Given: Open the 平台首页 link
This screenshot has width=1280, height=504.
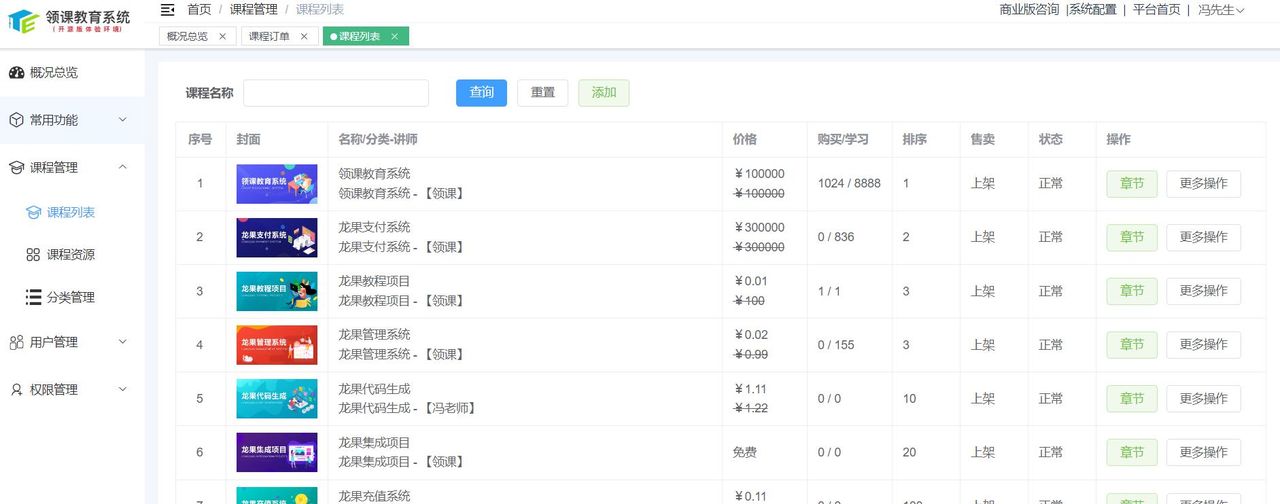Looking at the screenshot, I should pyautogui.click(x=1157, y=10).
